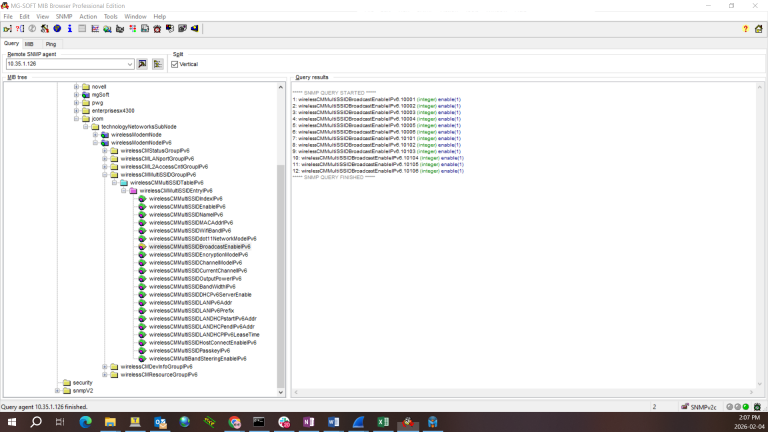Select wirelessCMMultiSSIDPasskeyIPv6 leaf
The width and height of the screenshot is (768, 432).
click(x=189, y=351)
